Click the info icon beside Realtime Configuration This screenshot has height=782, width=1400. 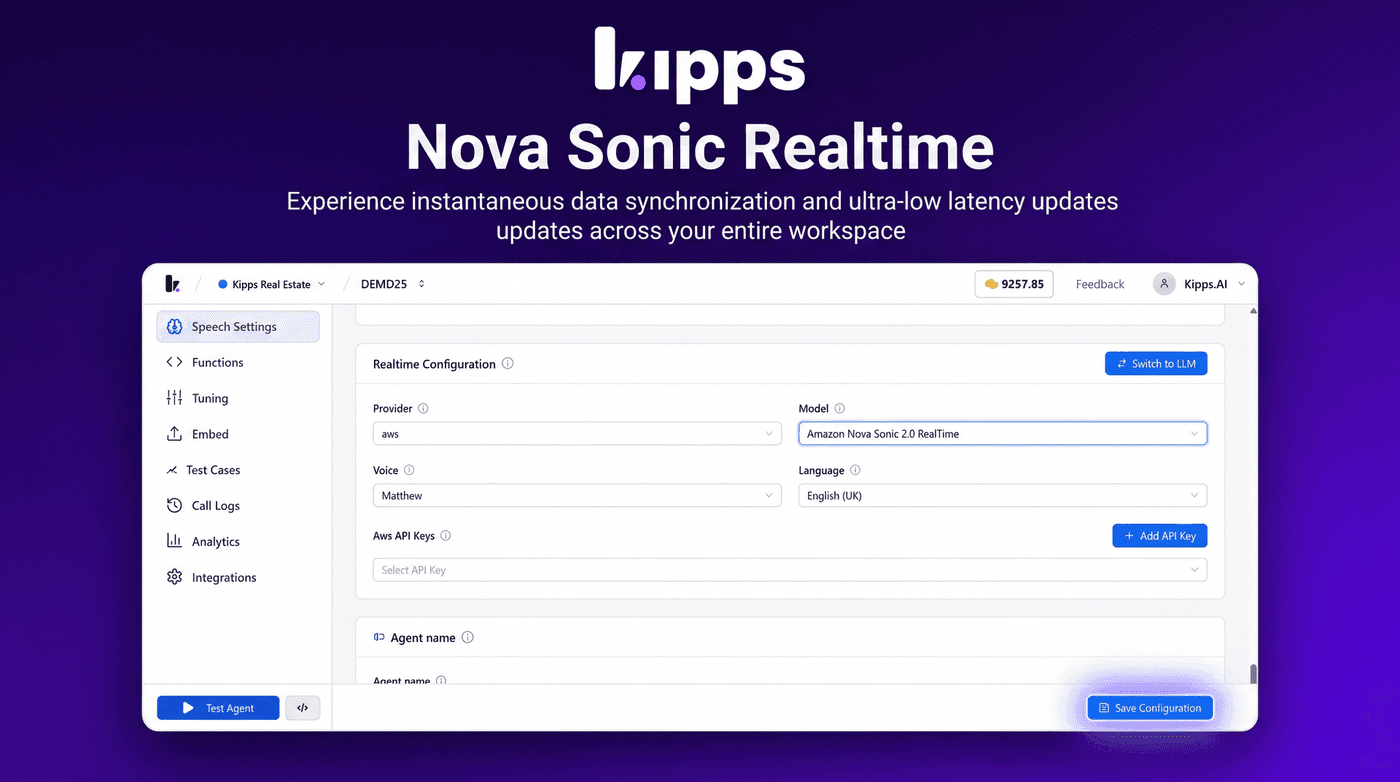tap(508, 364)
